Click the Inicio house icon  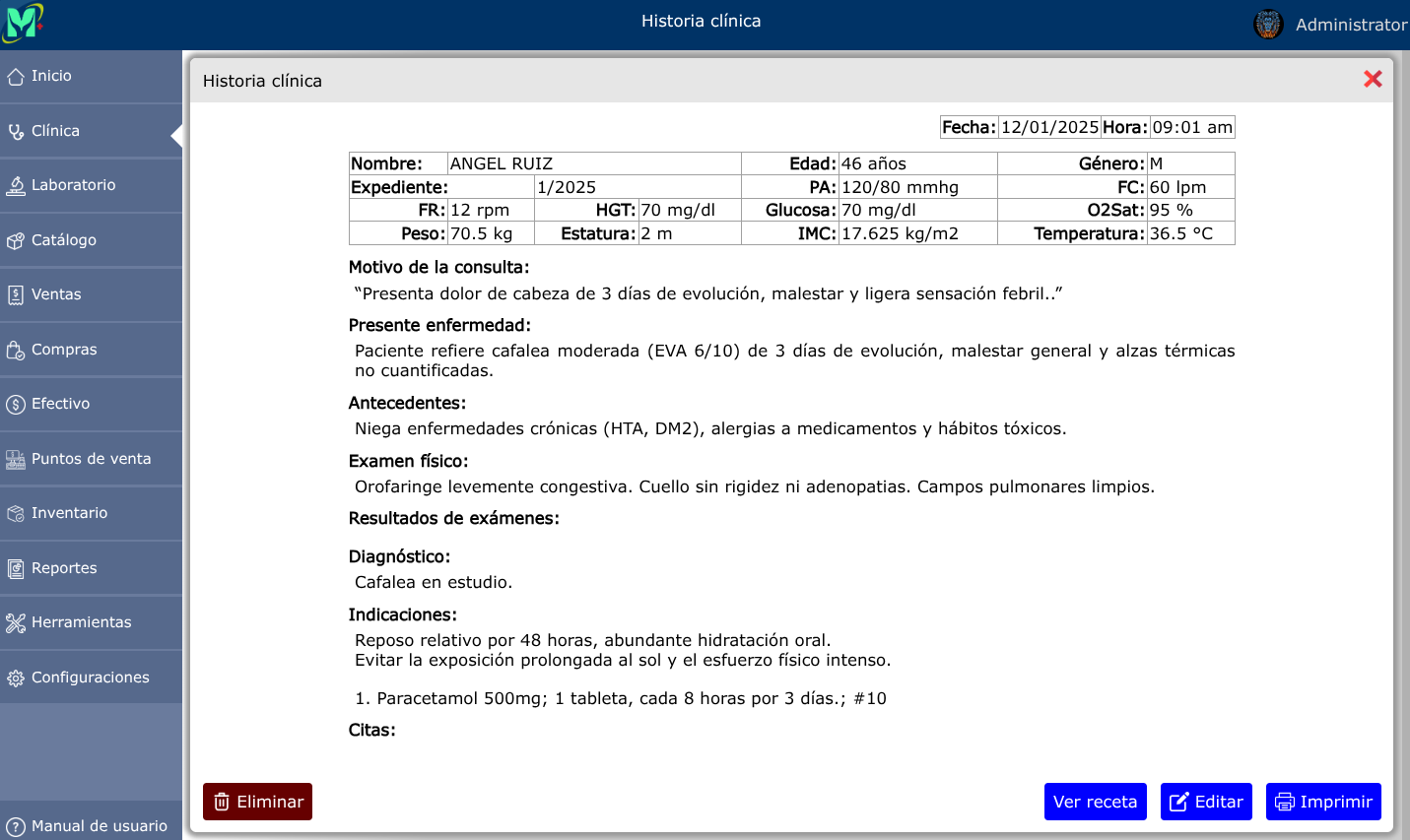point(16,77)
